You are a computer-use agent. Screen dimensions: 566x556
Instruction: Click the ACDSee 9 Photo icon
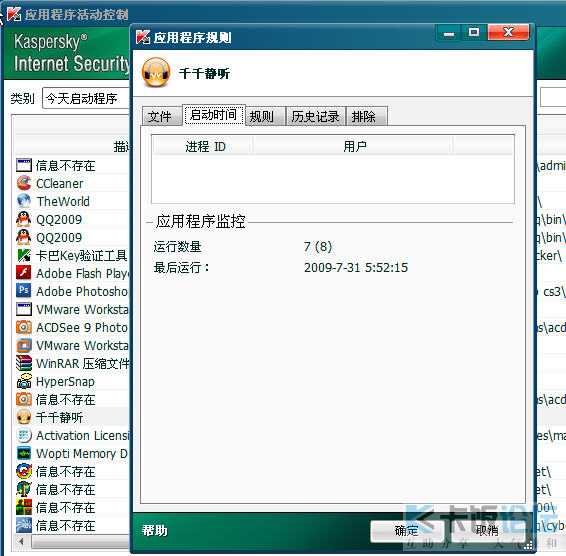[24, 327]
